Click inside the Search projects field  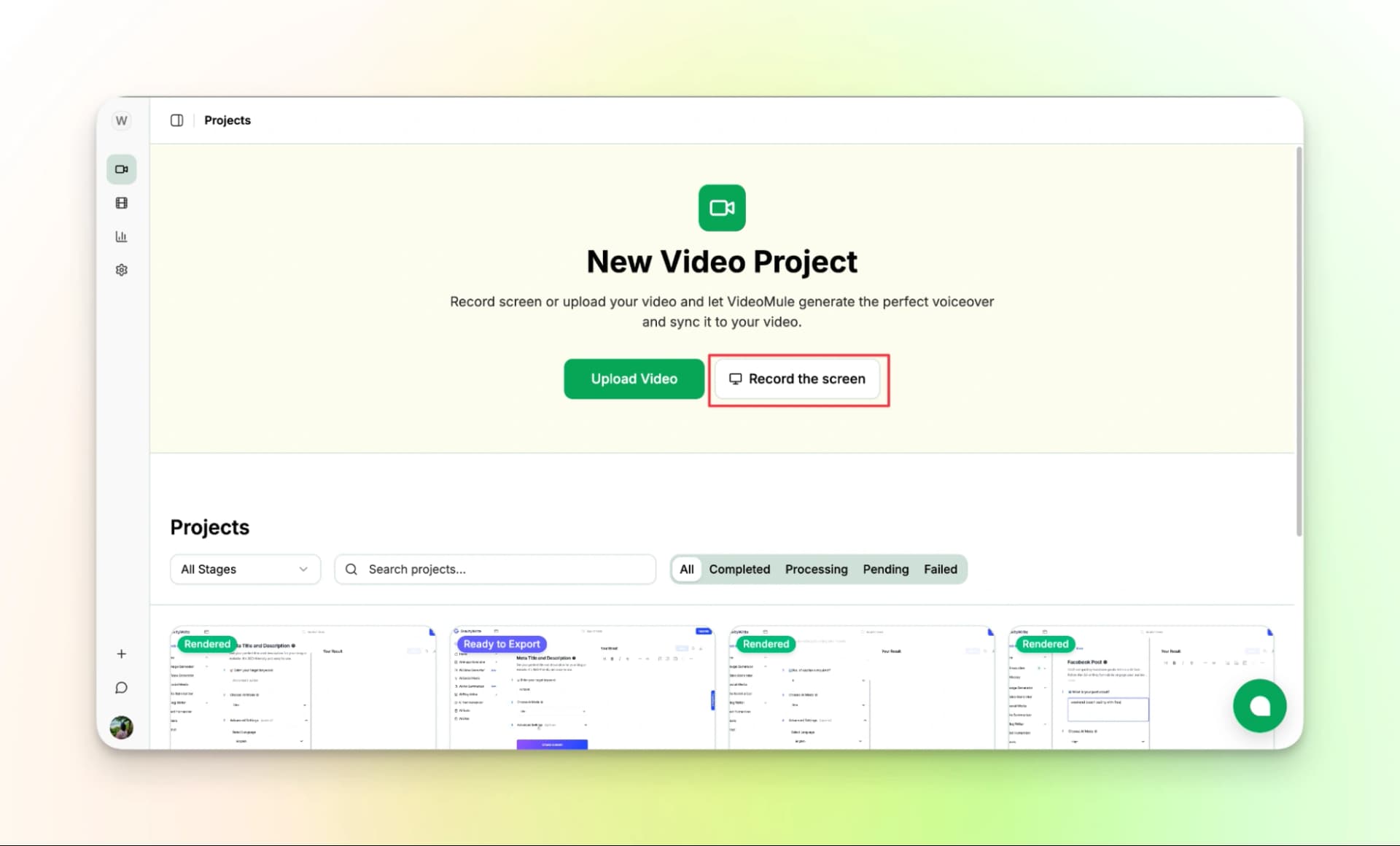tap(495, 569)
